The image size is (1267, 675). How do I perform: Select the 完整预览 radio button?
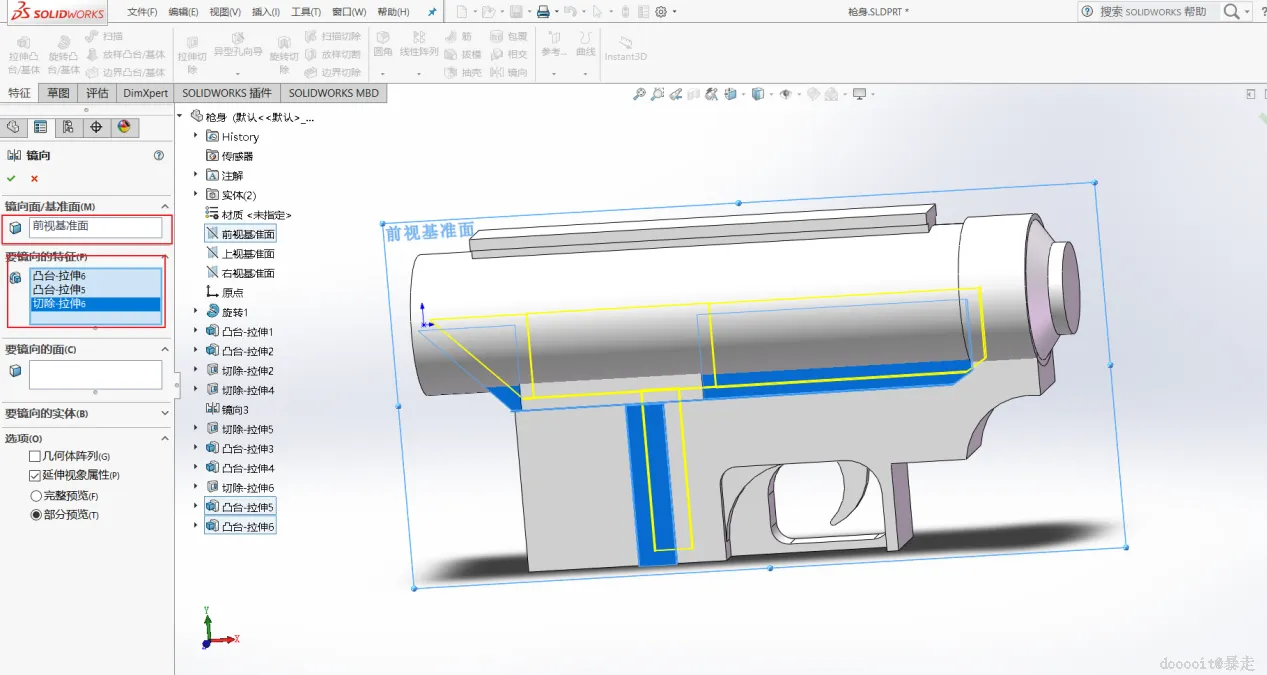click(36, 496)
